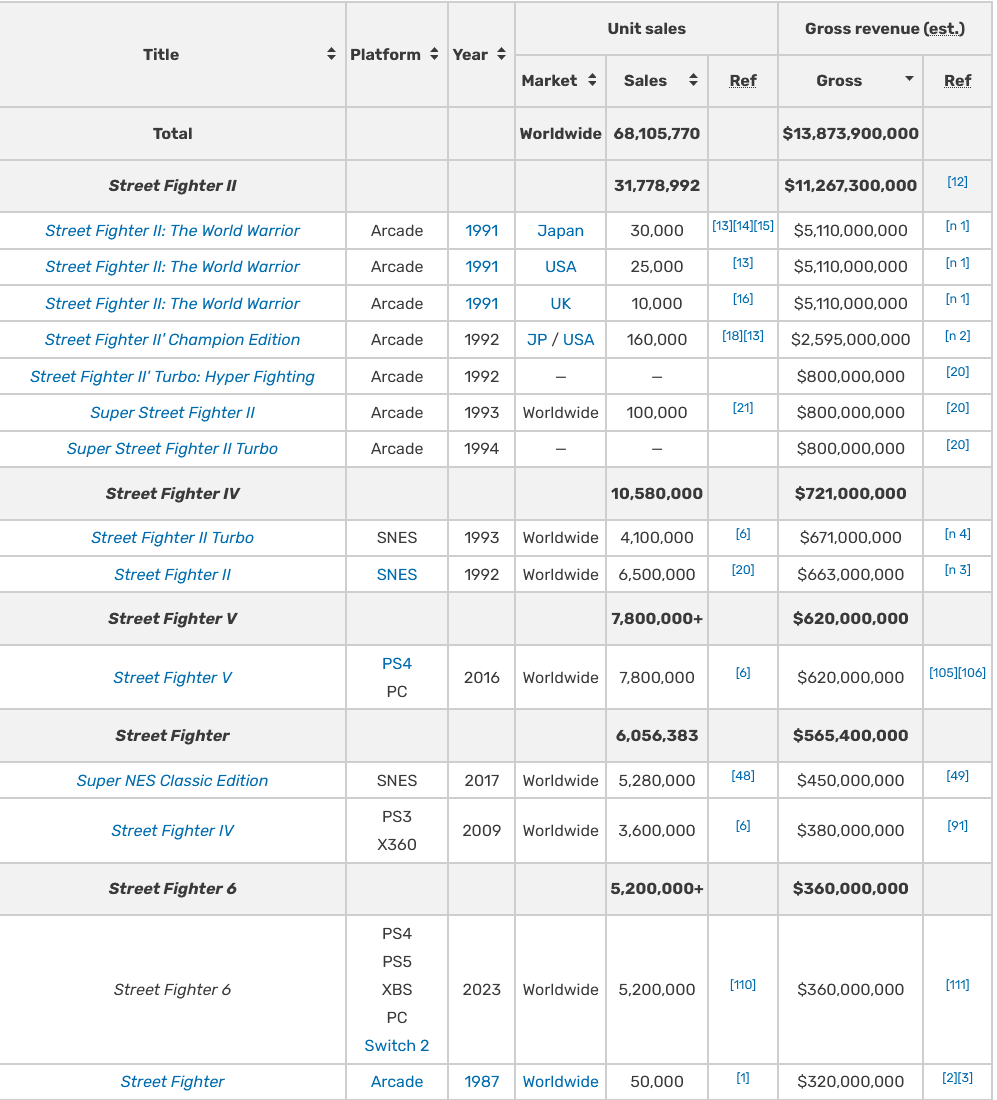
Task: Follow the UK market link
Action: [x=560, y=304]
